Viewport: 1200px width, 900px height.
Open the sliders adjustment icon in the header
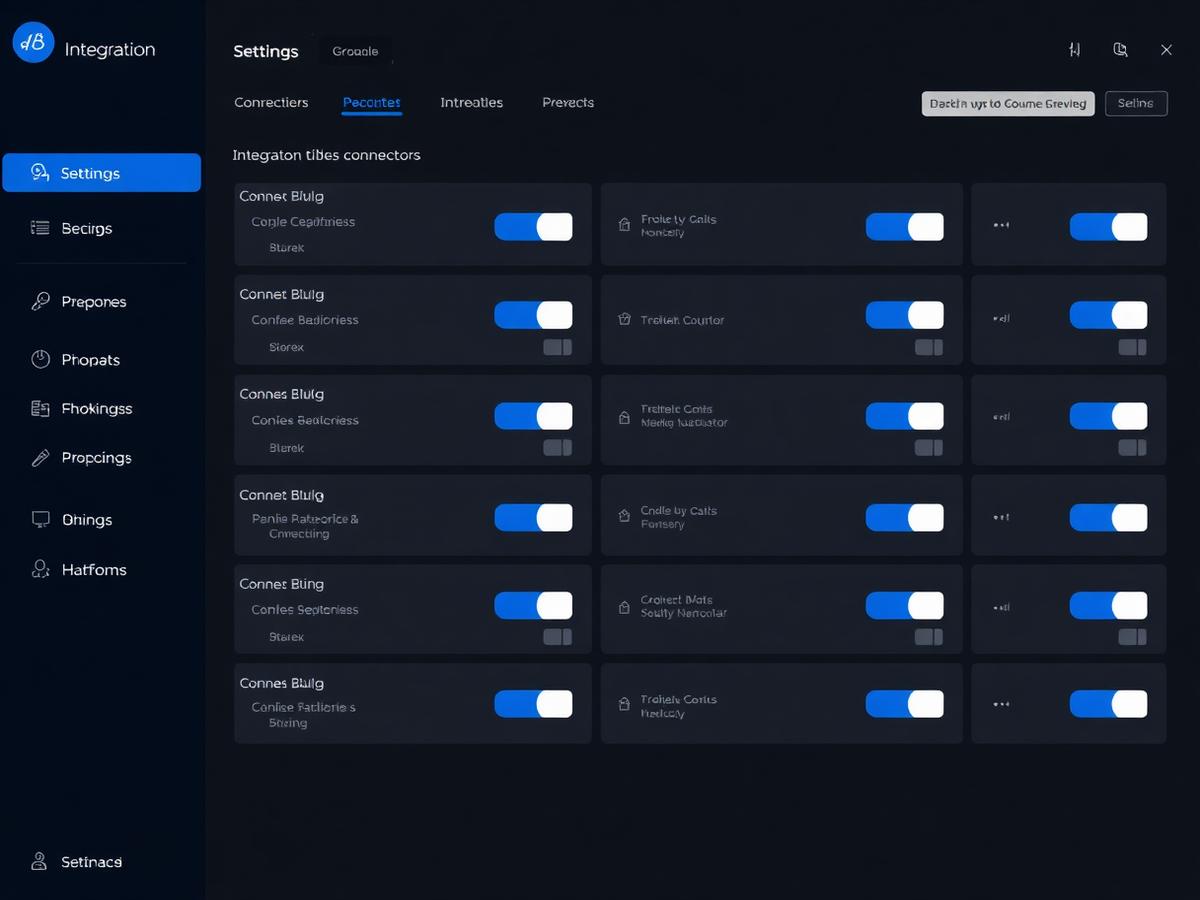[x=1074, y=50]
